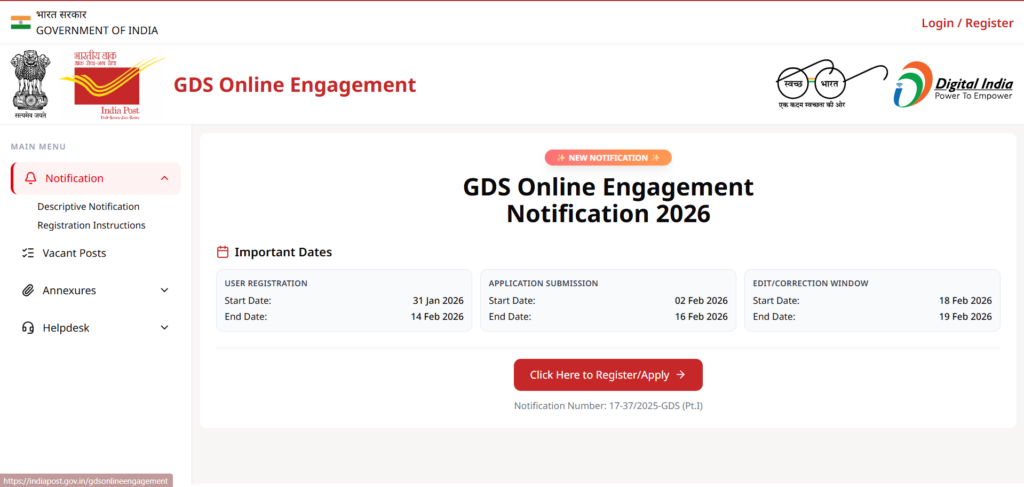Click the GDS Online Engagement header title
This screenshot has height=487, width=1024.
(295, 85)
